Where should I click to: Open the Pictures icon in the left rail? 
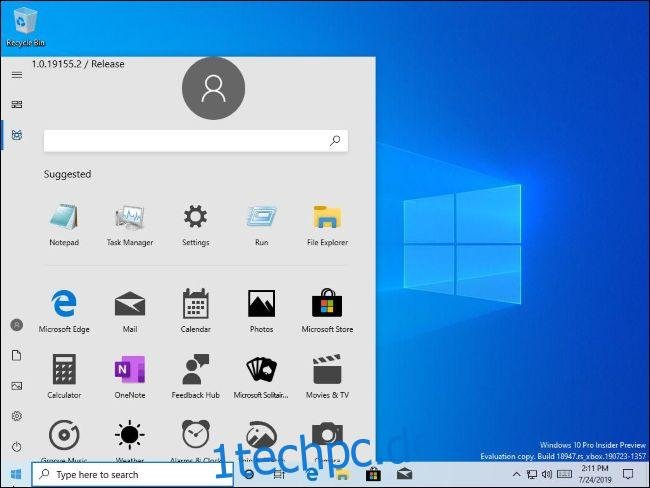[x=17, y=386]
